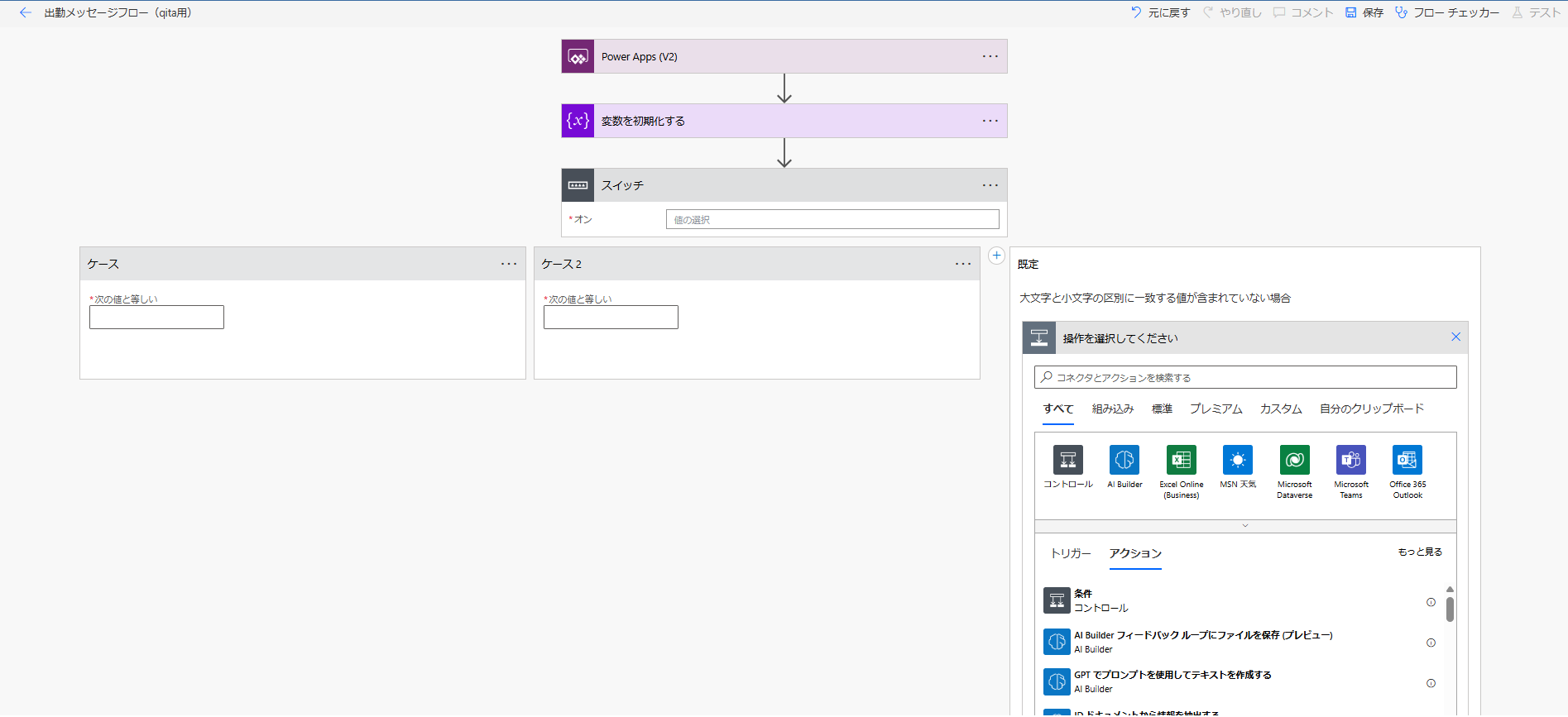Open the ケース card ellipsis menu

pyautogui.click(x=509, y=264)
